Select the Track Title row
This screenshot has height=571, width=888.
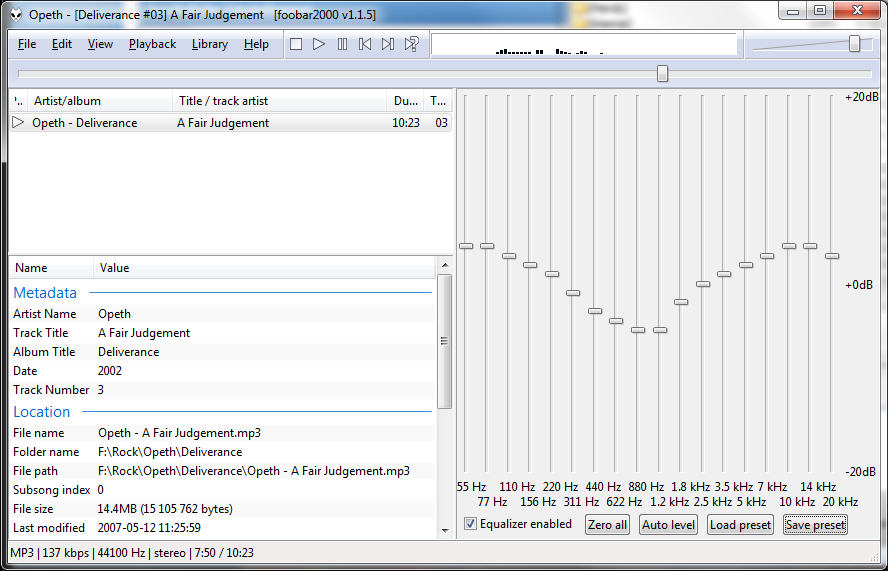pyautogui.click(x=224, y=333)
